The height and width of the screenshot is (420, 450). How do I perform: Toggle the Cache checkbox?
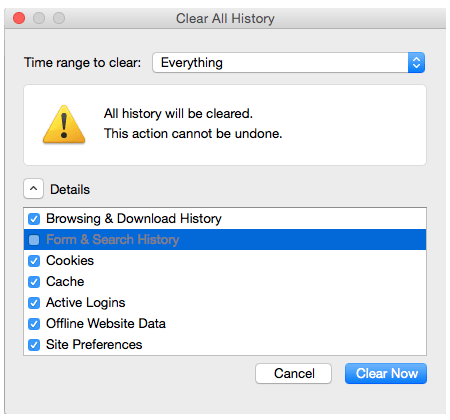pyautogui.click(x=34, y=282)
